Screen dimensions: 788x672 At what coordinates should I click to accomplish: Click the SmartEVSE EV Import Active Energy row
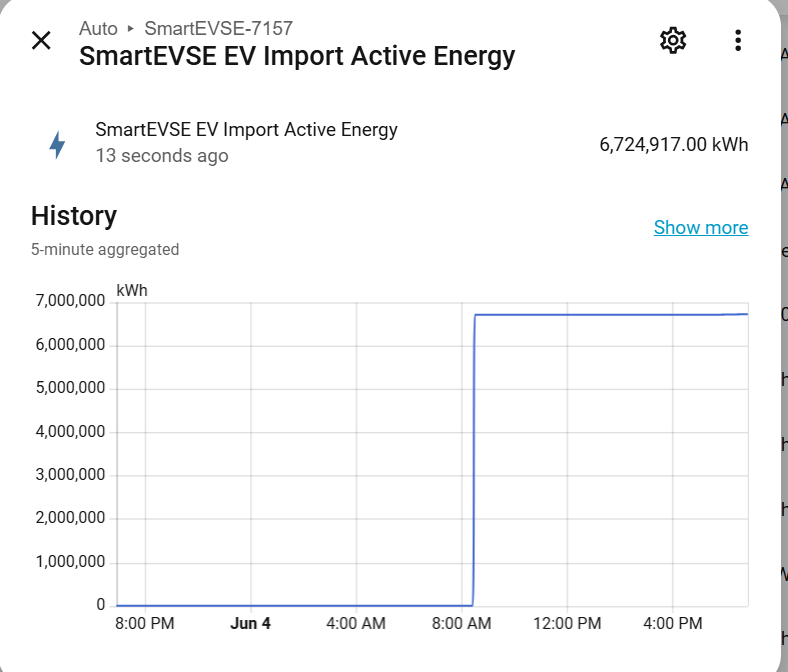[x=390, y=143]
